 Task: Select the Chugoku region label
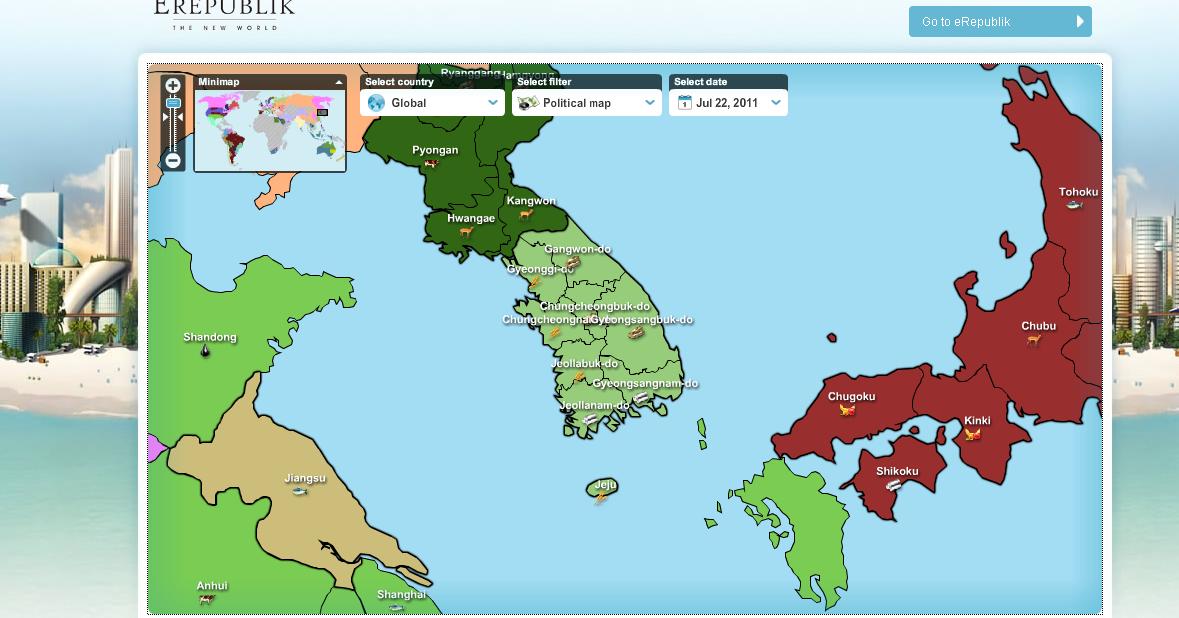[851, 396]
